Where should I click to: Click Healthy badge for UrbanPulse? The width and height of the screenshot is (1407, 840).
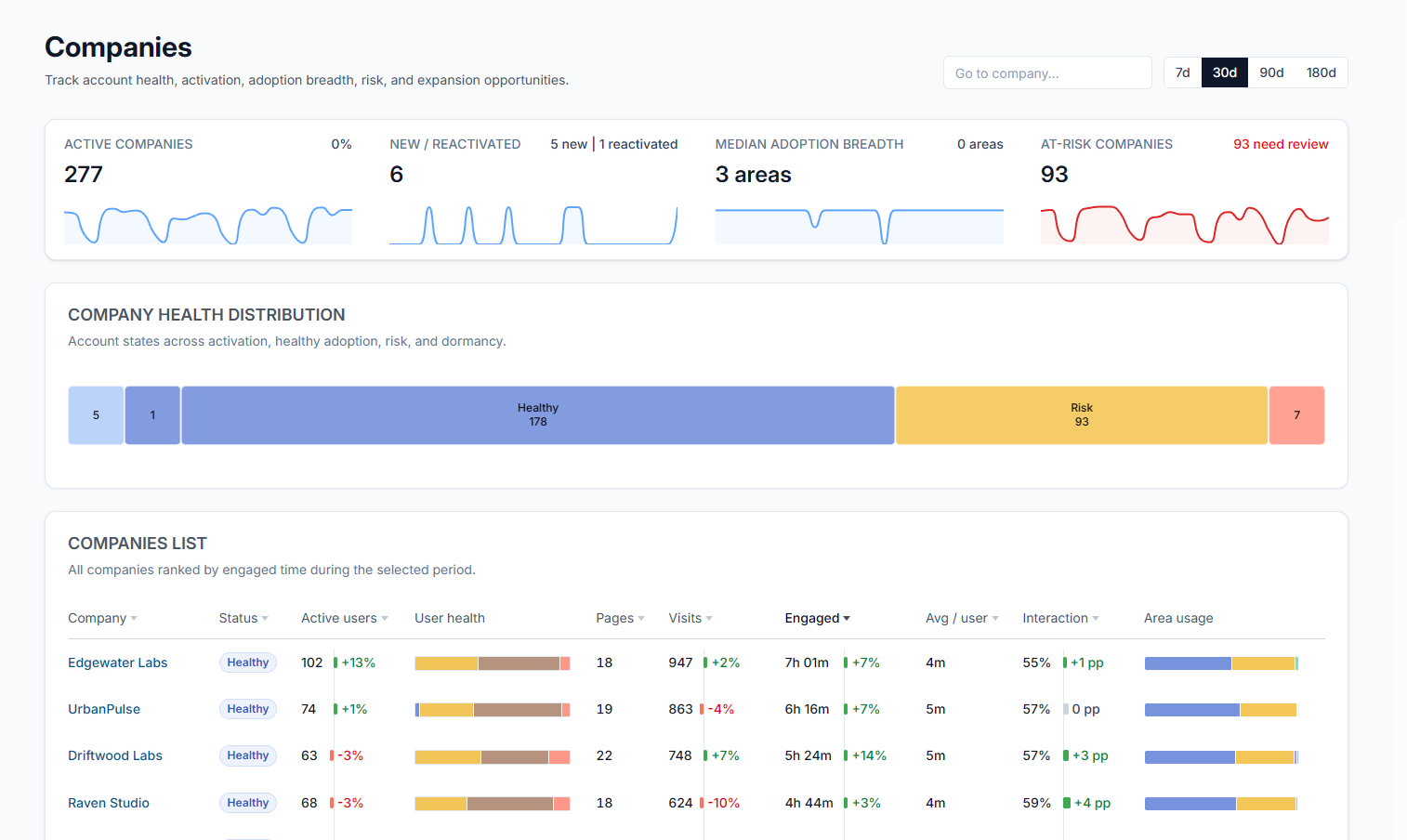[248, 709]
